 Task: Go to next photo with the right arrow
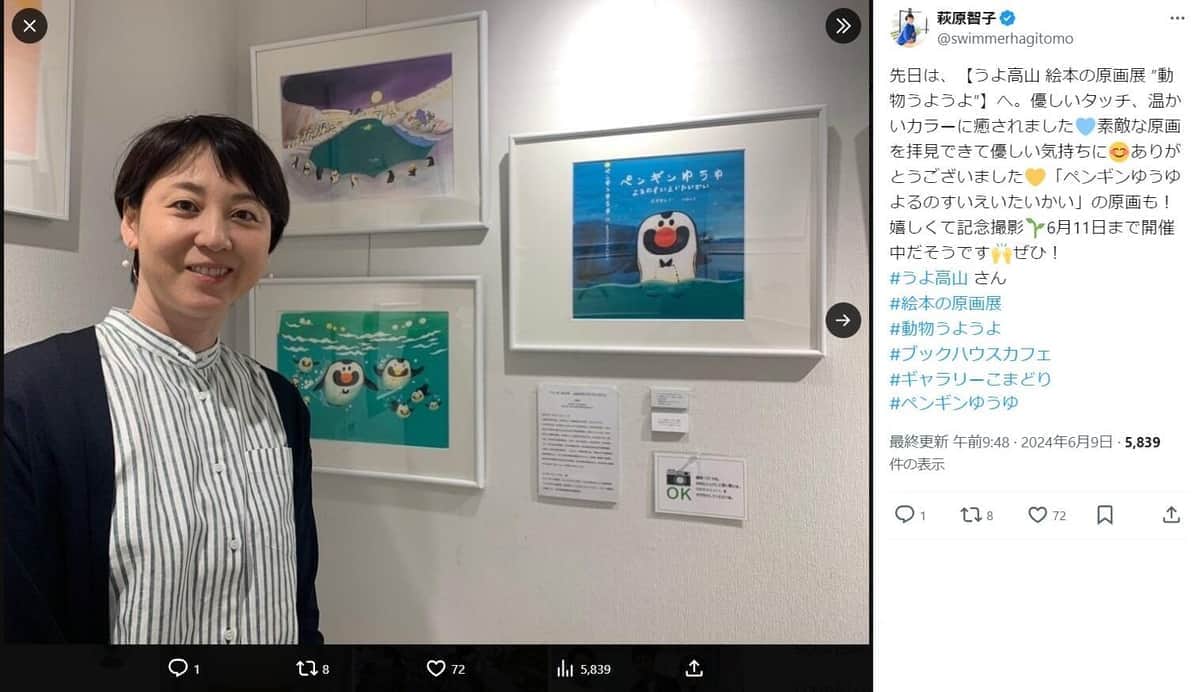843,320
